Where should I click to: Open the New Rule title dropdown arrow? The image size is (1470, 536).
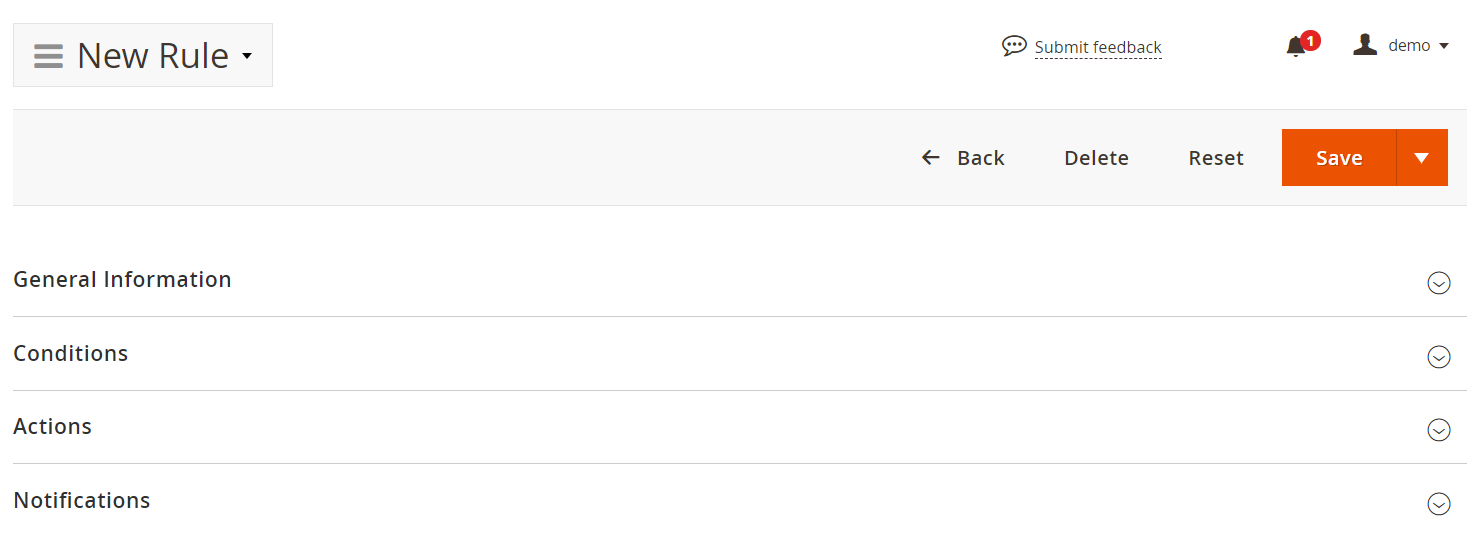tap(247, 57)
